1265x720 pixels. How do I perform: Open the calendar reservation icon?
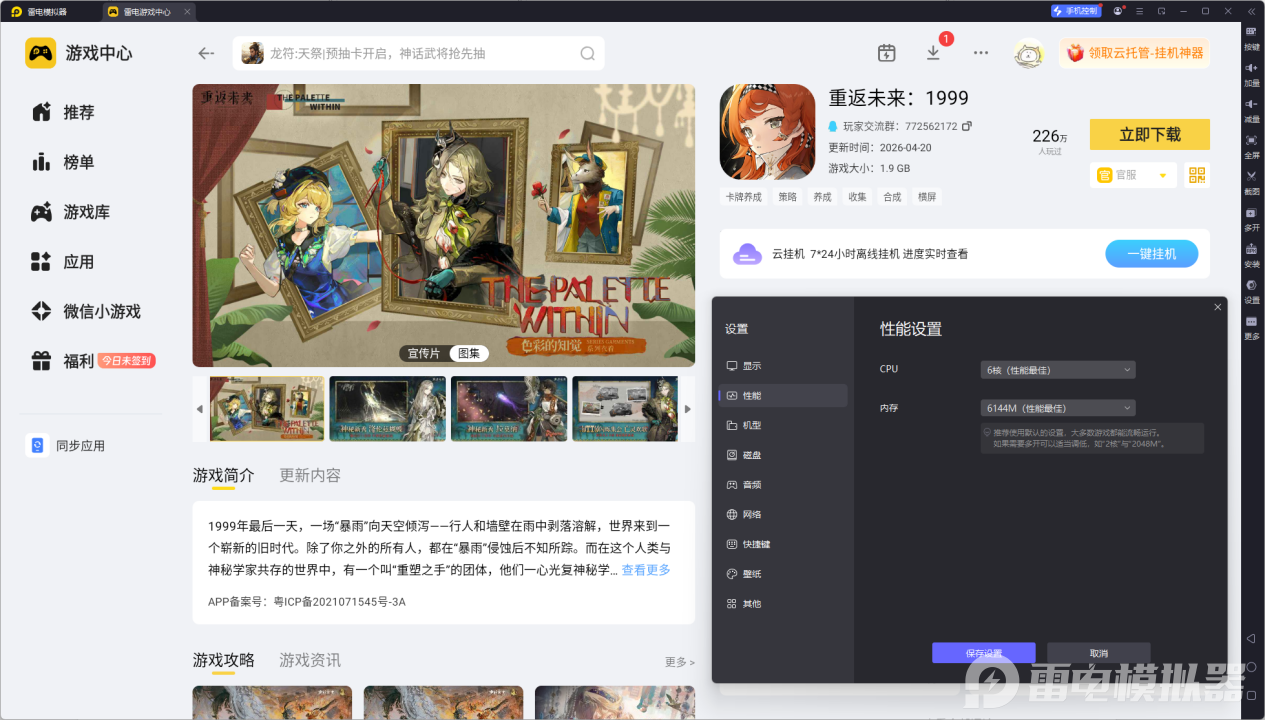coord(886,53)
